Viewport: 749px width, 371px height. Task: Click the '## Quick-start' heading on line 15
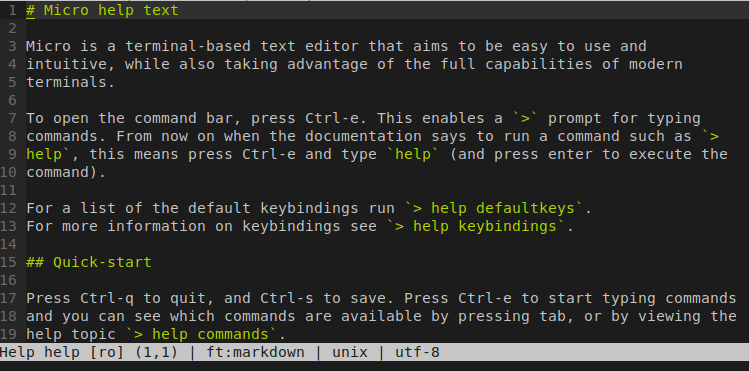tap(89, 262)
